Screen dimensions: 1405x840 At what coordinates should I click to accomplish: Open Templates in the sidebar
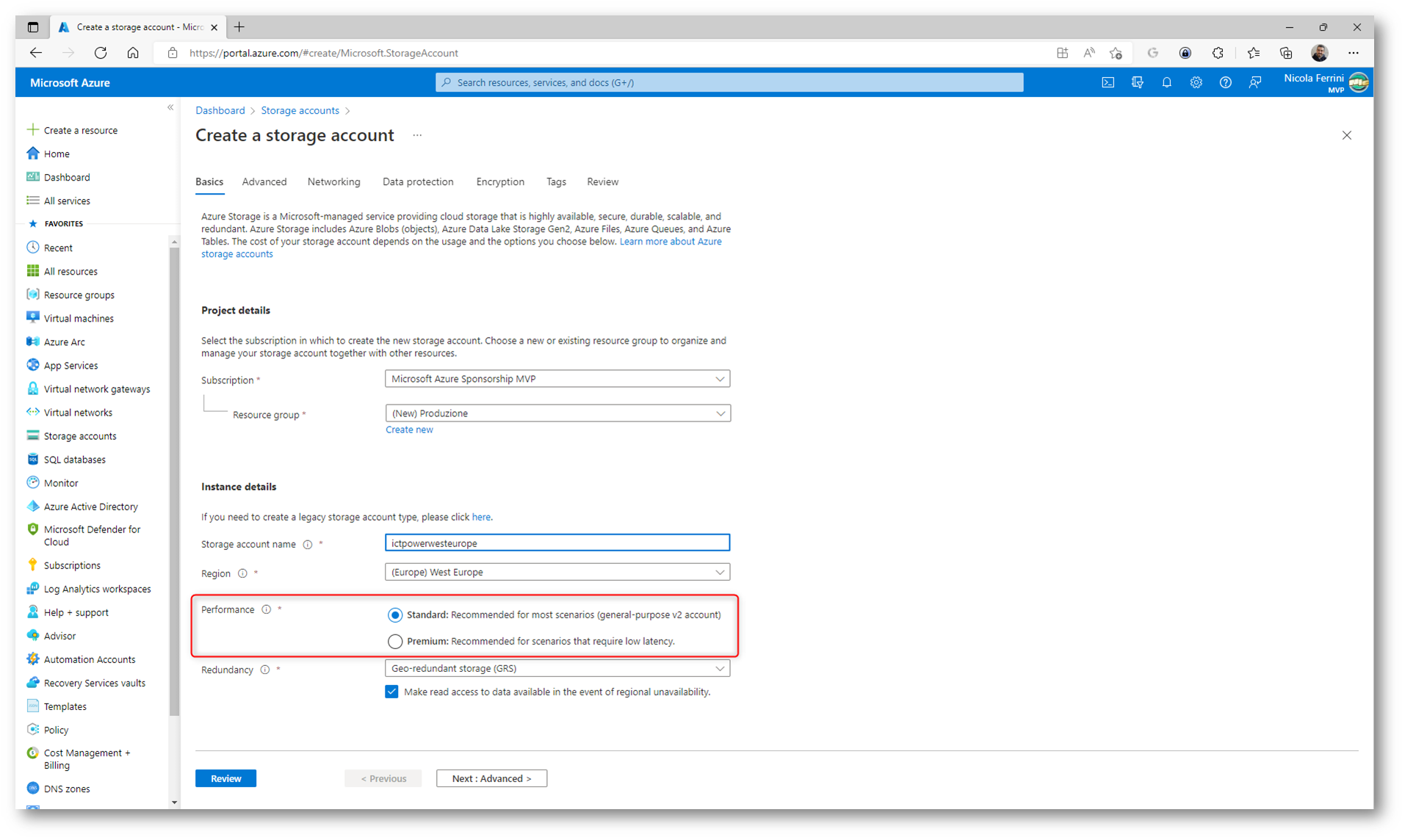point(65,706)
